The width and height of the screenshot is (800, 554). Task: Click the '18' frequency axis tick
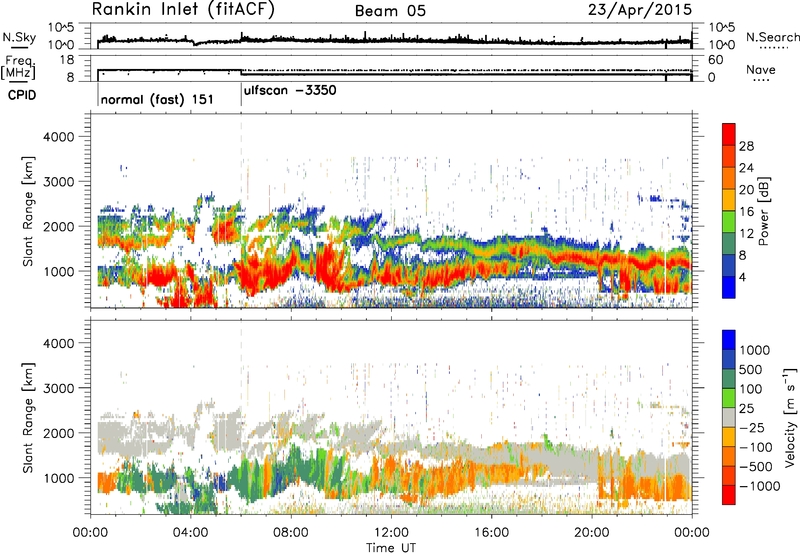pos(67,60)
